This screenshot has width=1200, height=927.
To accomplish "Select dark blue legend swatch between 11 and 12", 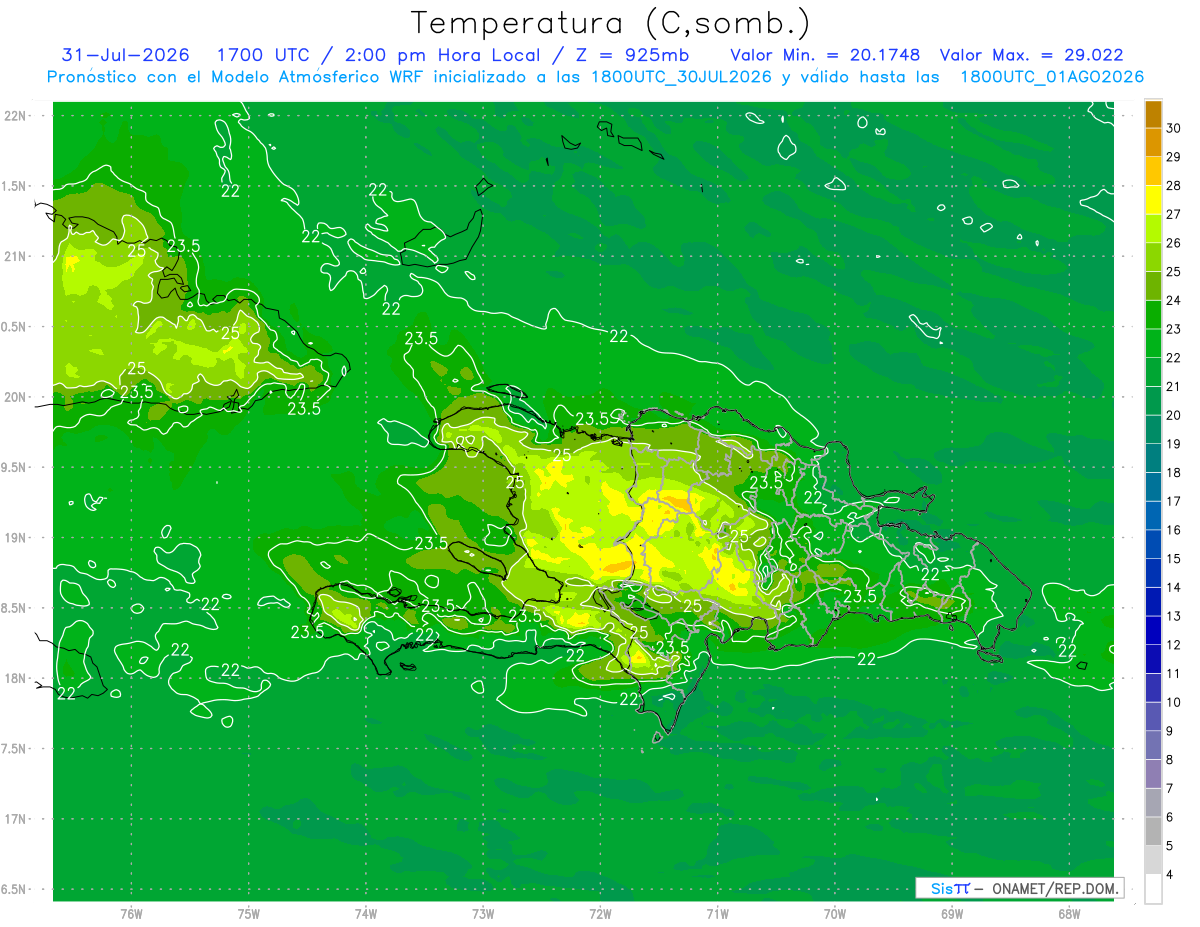I will point(1153,660).
